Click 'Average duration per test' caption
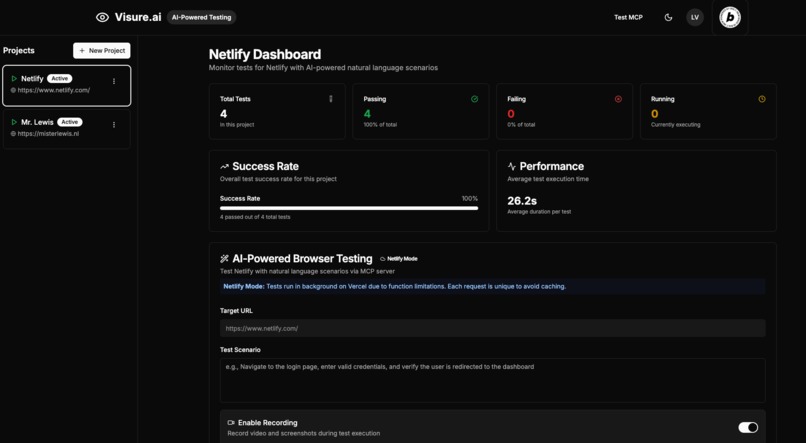This screenshot has width=806, height=443. (539, 212)
